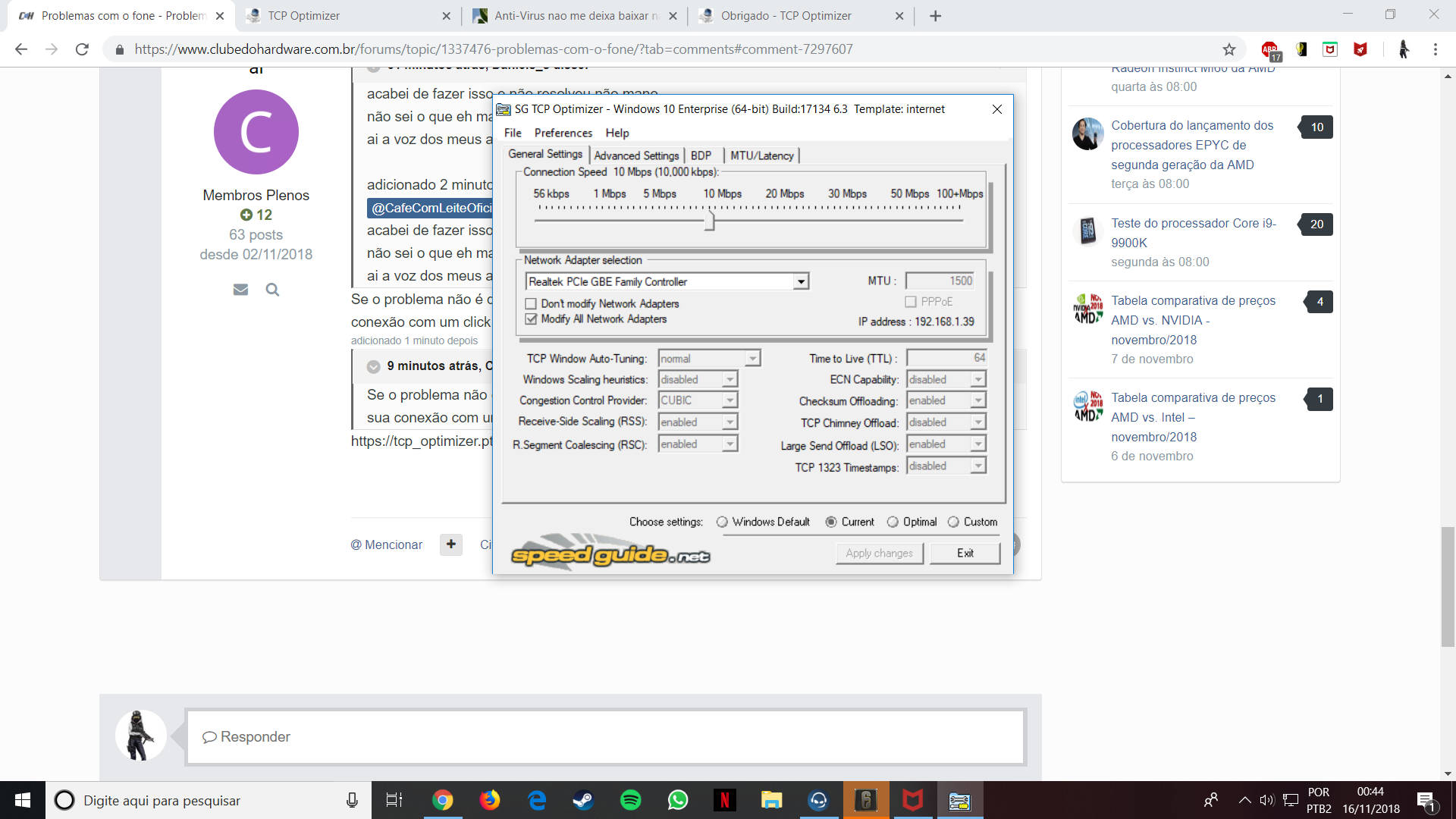This screenshot has width=1456, height=819.
Task: Open the Help menu in TCP Optimizer
Action: coord(617,133)
